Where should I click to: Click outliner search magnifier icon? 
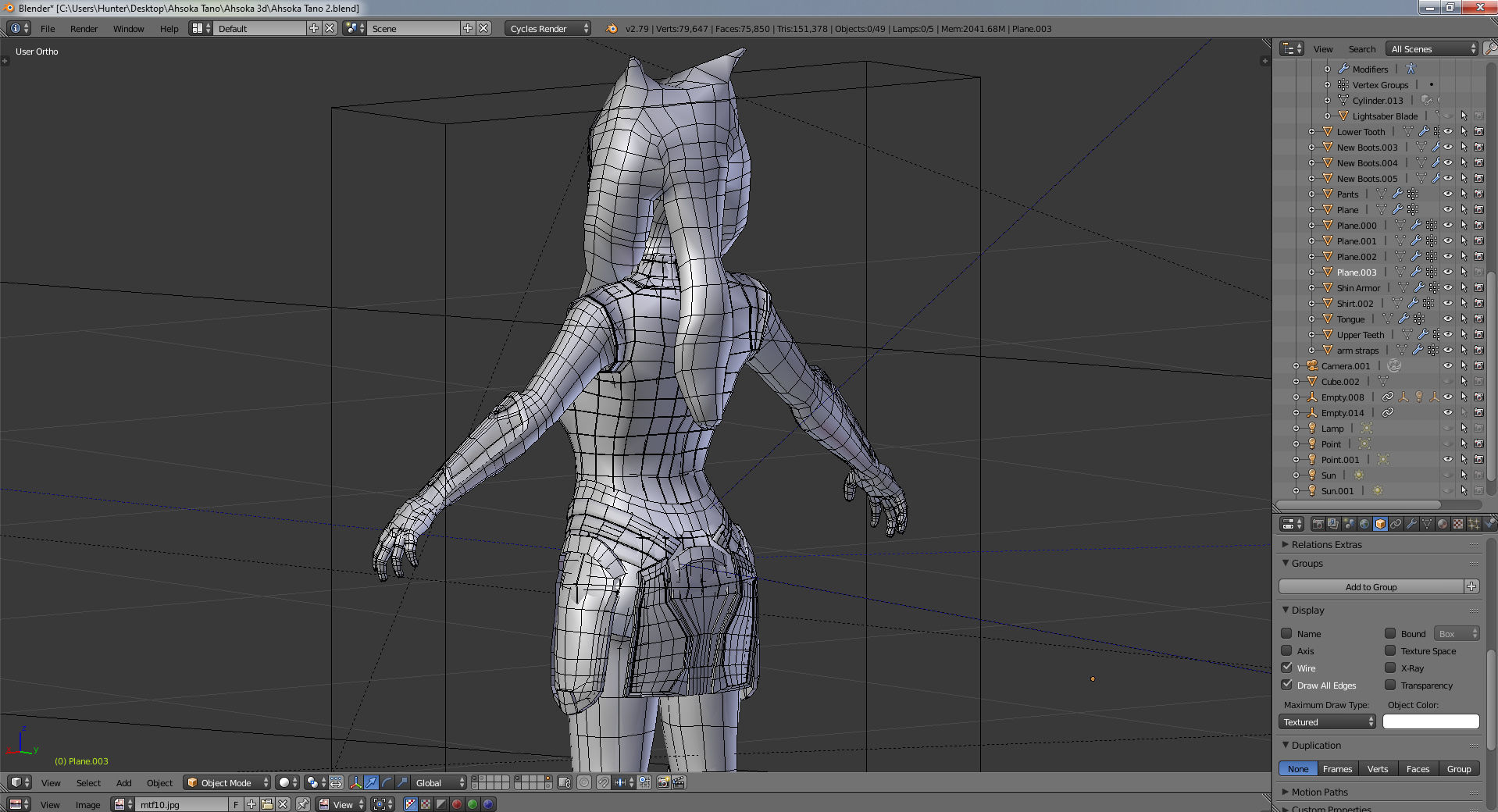click(1489, 48)
